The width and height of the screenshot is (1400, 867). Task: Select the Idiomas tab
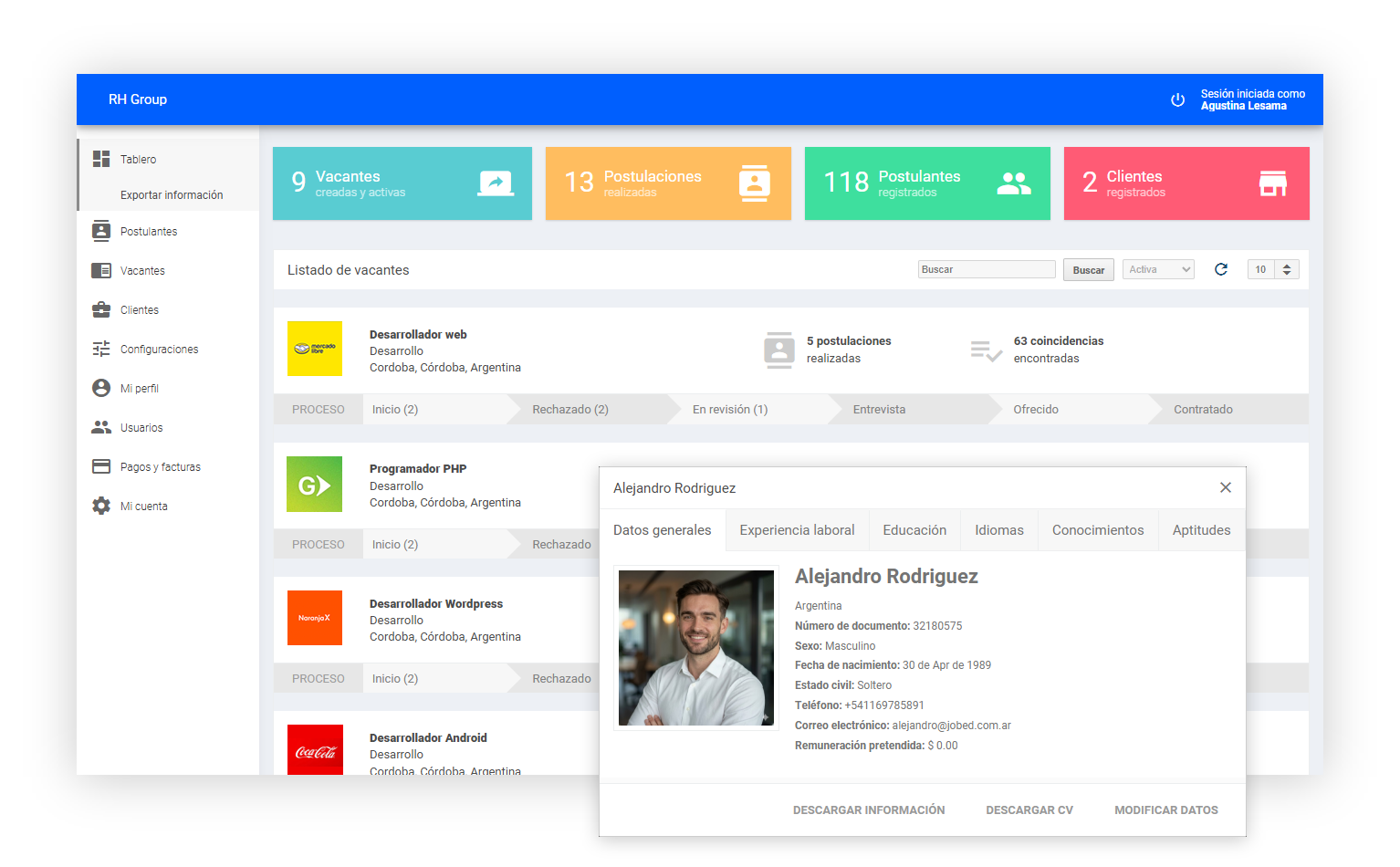[998, 530]
